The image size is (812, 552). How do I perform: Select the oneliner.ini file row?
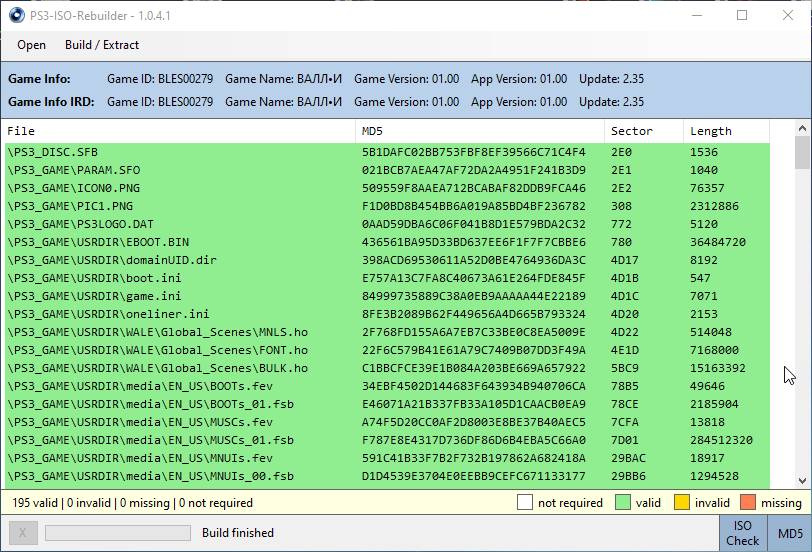(387, 314)
